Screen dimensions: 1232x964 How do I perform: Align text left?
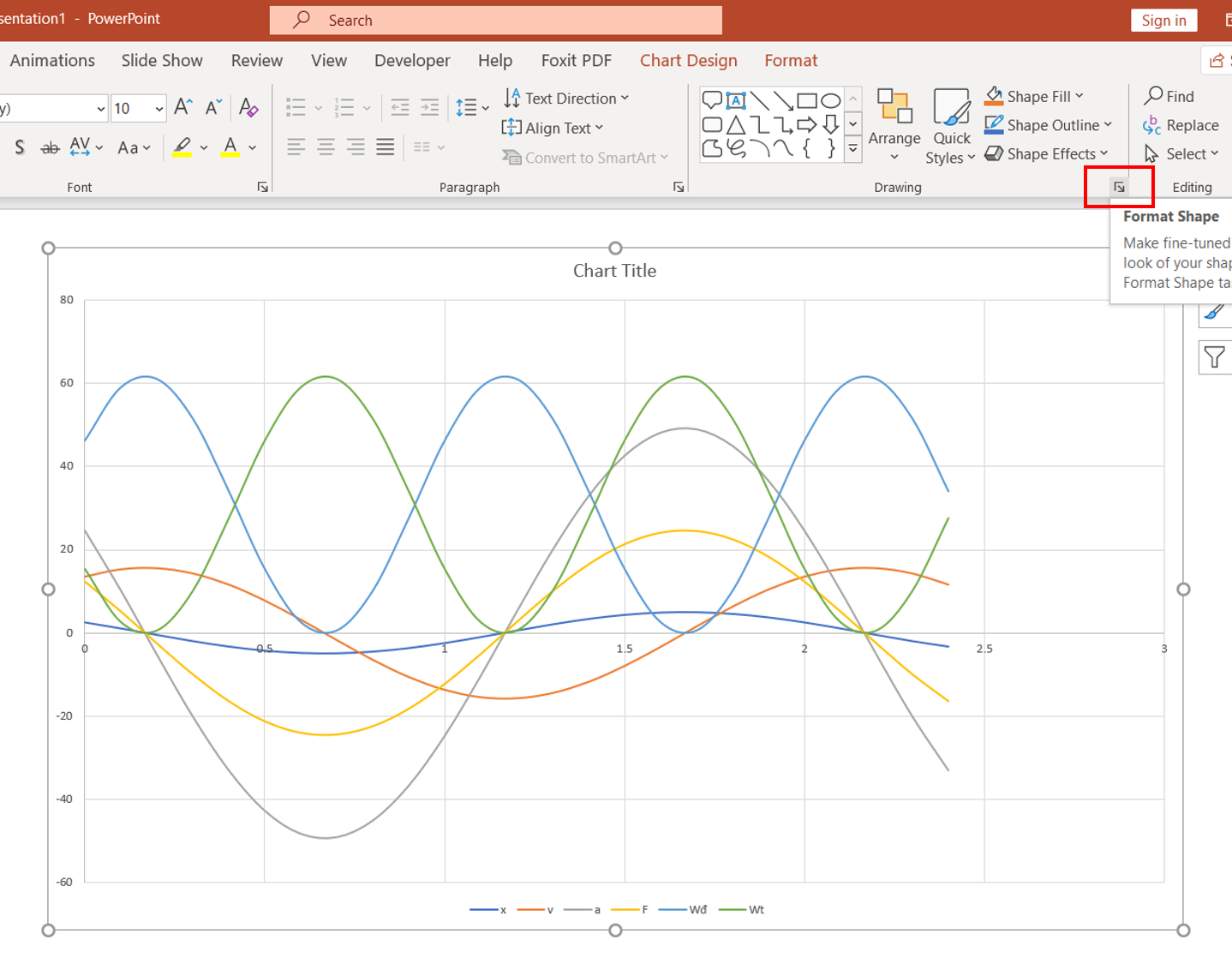pos(296,147)
